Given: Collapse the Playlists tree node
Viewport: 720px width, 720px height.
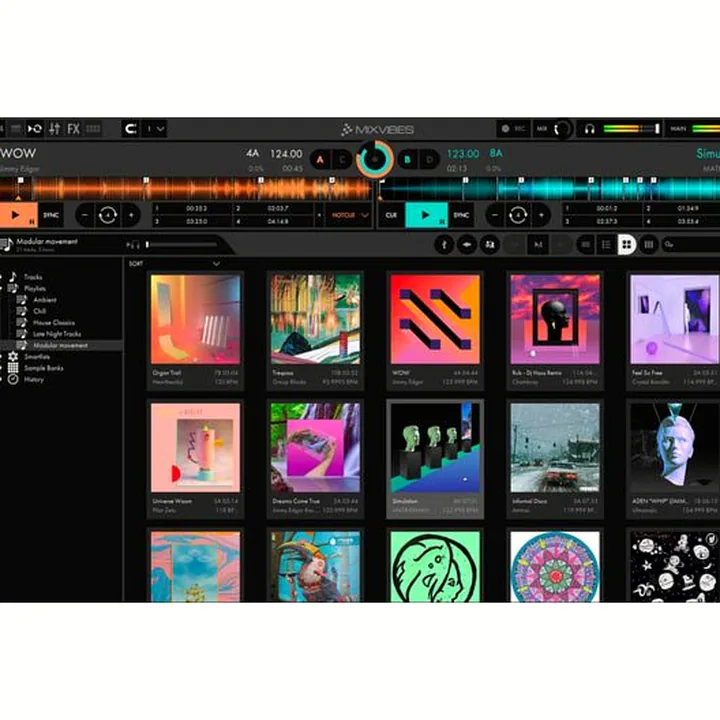Looking at the screenshot, I should 1,288.
